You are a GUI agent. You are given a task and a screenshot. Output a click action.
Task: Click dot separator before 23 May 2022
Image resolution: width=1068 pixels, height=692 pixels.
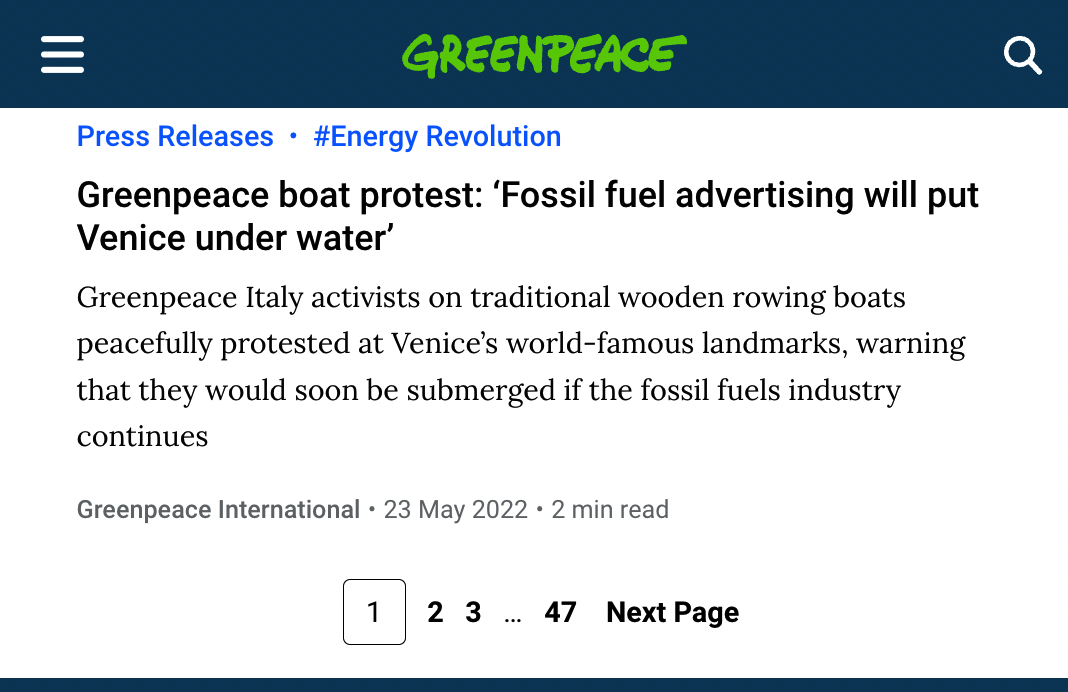pyautogui.click(x=372, y=509)
